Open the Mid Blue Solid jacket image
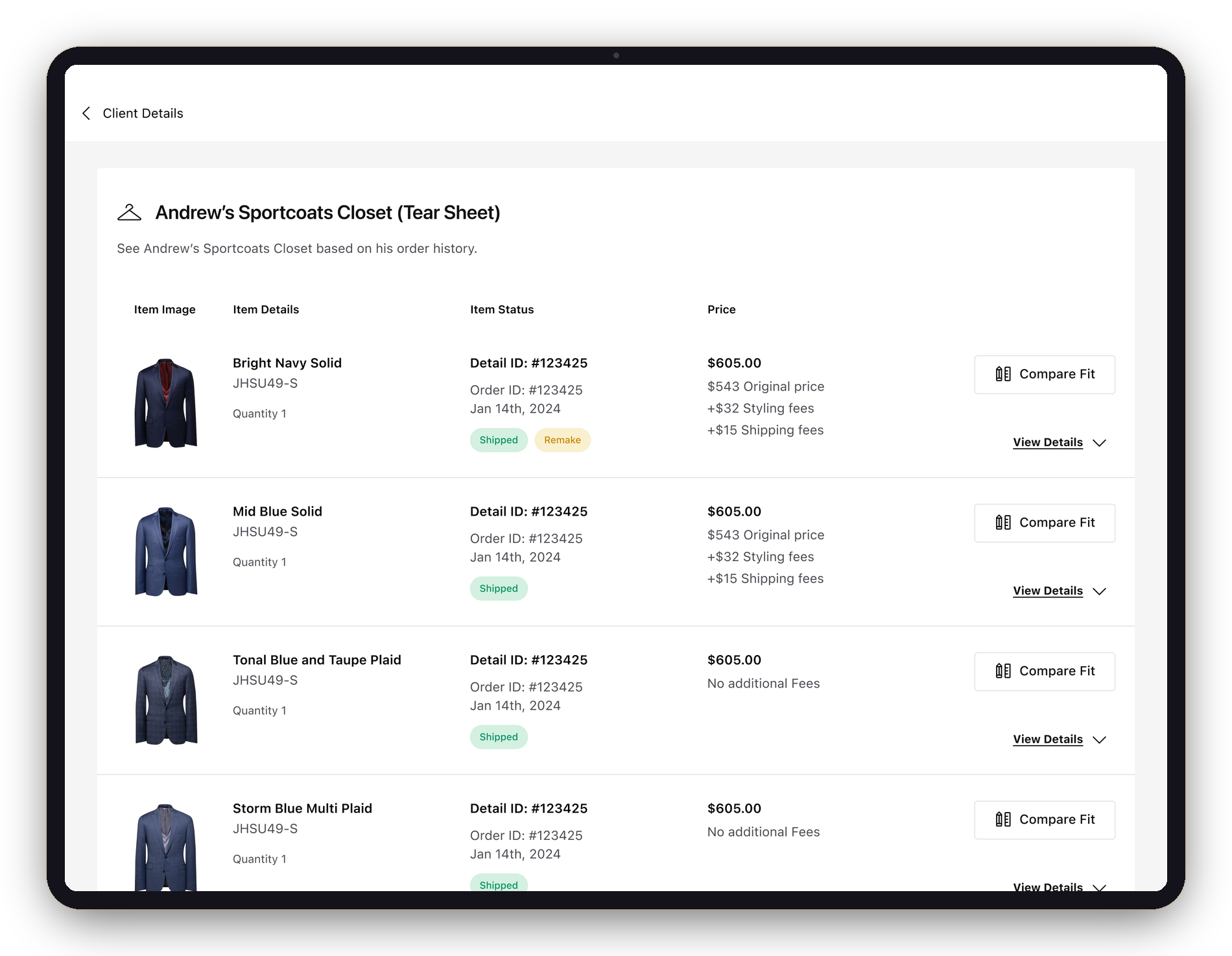Viewport: 1232px width, 956px height. 165,551
